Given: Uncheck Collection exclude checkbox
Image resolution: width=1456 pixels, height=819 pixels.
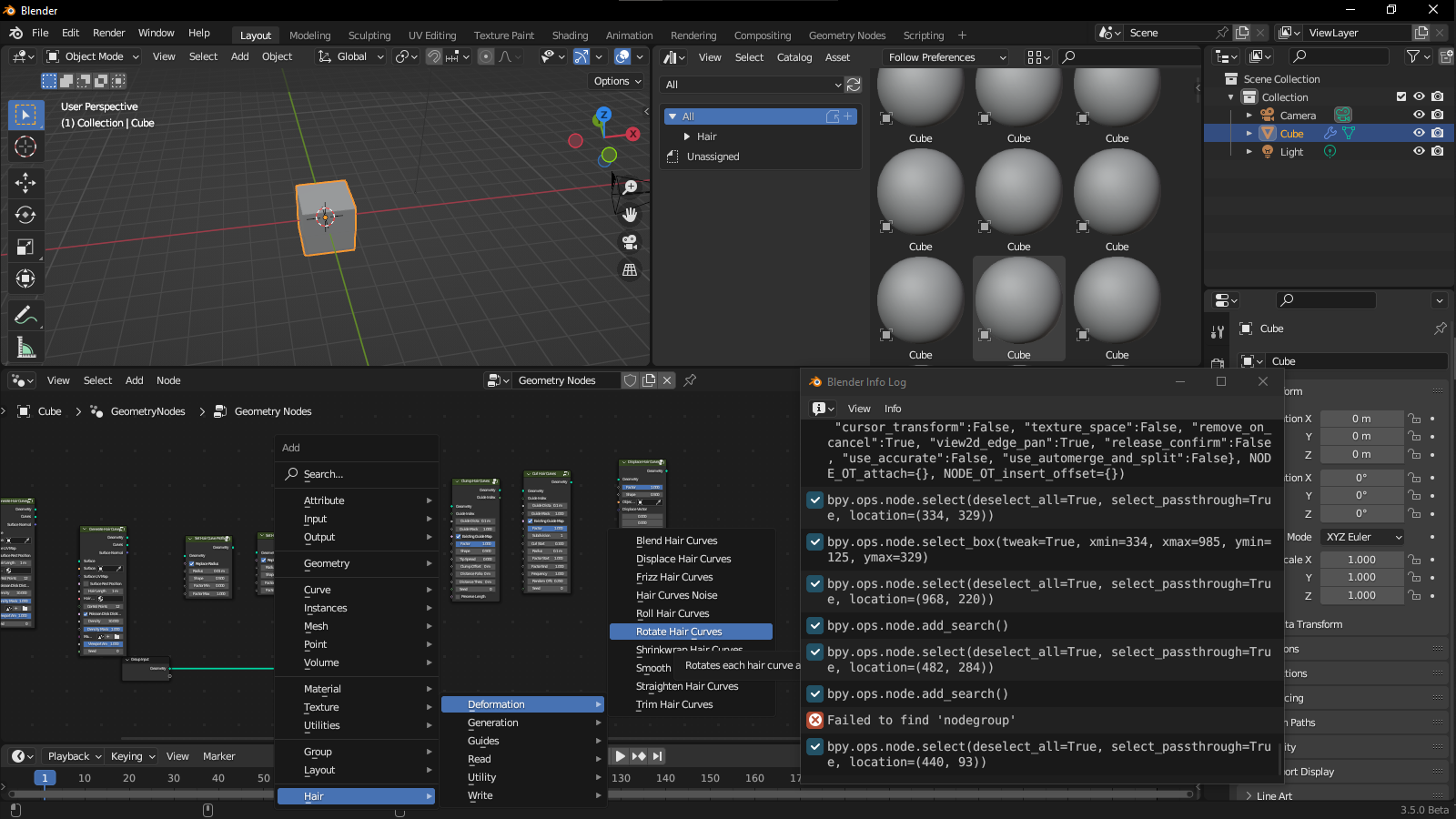Looking at the screenshot, I should [1401, 97].
